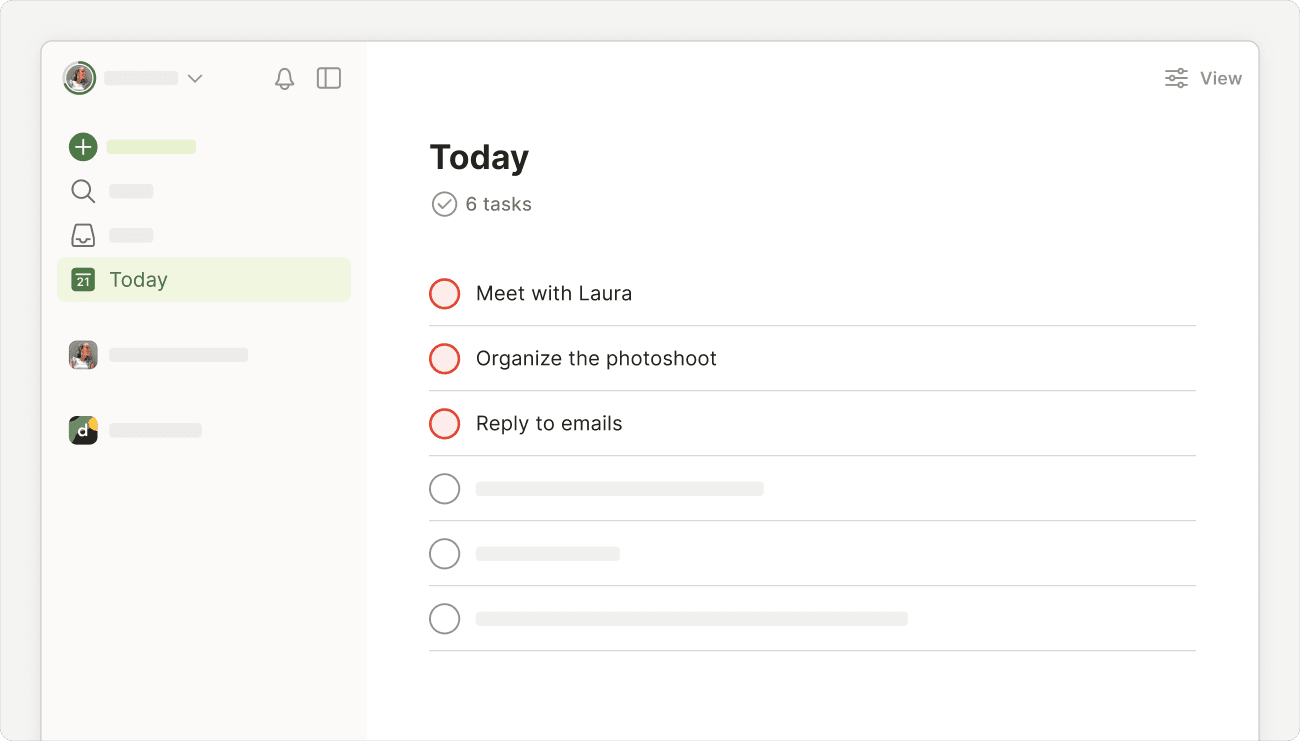The height and width of the screenshot is (741, 1300).
Task: Click the fourth empty task circle
Action: tap(444, 488)
